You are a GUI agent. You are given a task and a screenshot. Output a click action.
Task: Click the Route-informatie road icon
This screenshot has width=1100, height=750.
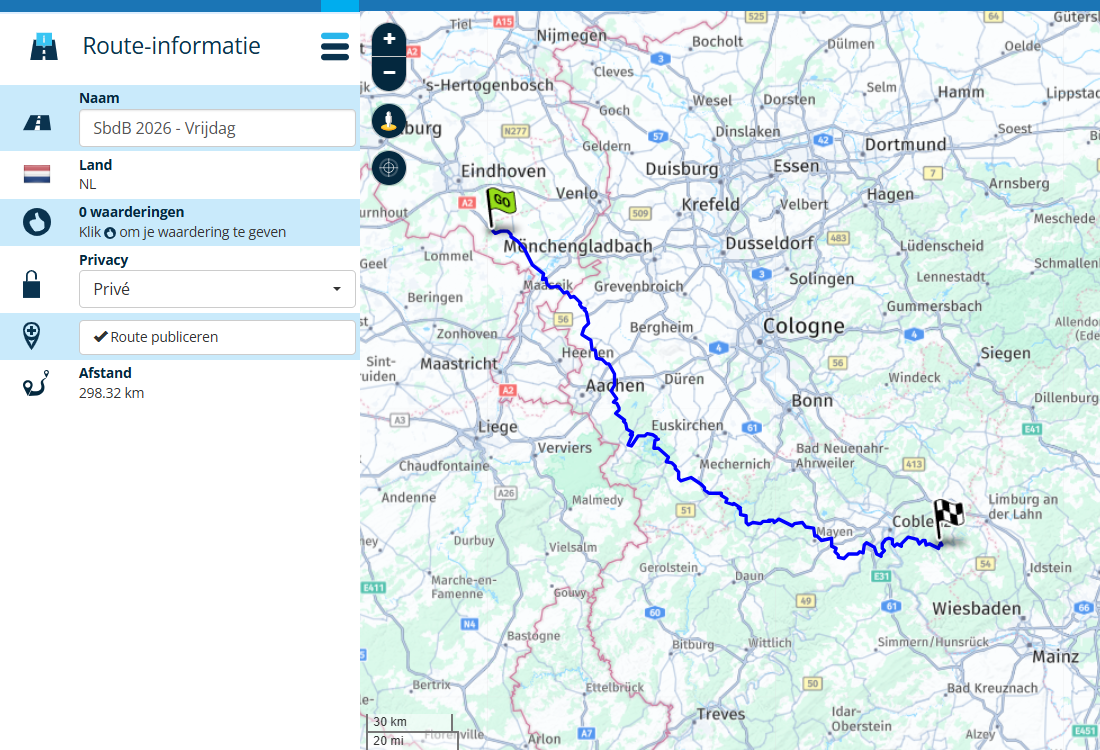pos(44,46)
